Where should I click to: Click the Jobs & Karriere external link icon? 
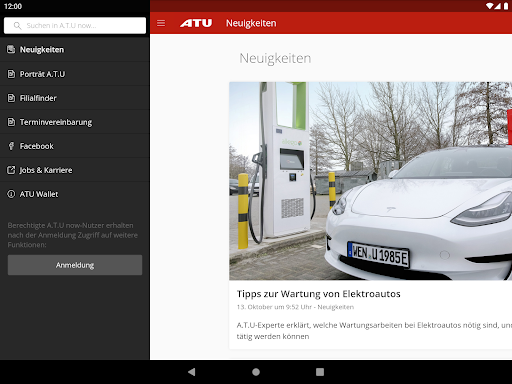click(11, 170)
